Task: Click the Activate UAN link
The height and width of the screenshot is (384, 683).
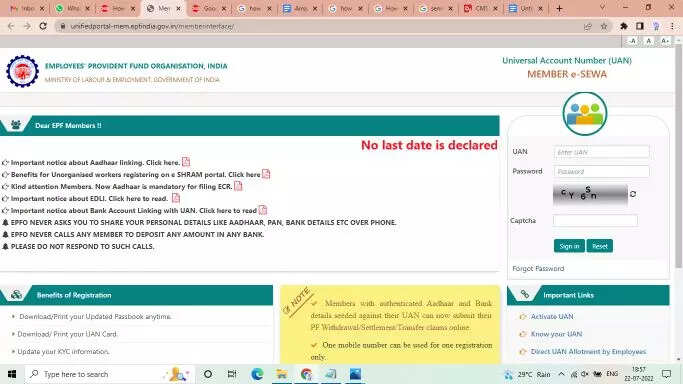Action: point(552,317)
